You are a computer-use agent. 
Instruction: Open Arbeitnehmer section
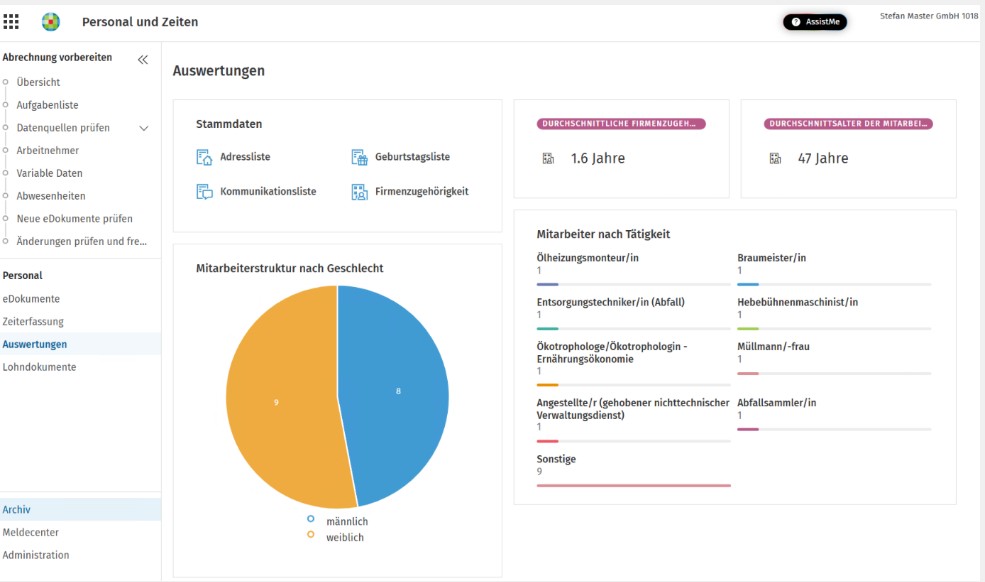click(x=48, y=150)
